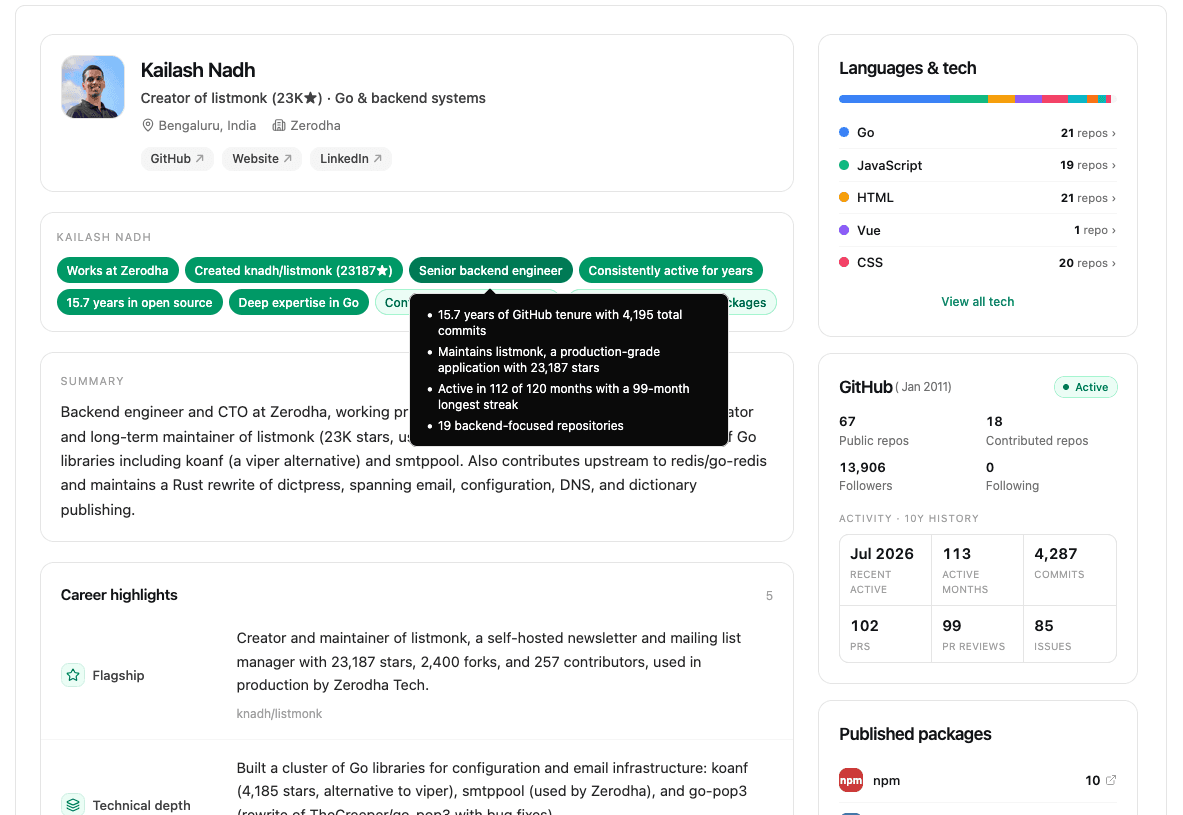Open the knadh/listmonk repository link
The image size is (1183, 815).
(x=279, y=714)
